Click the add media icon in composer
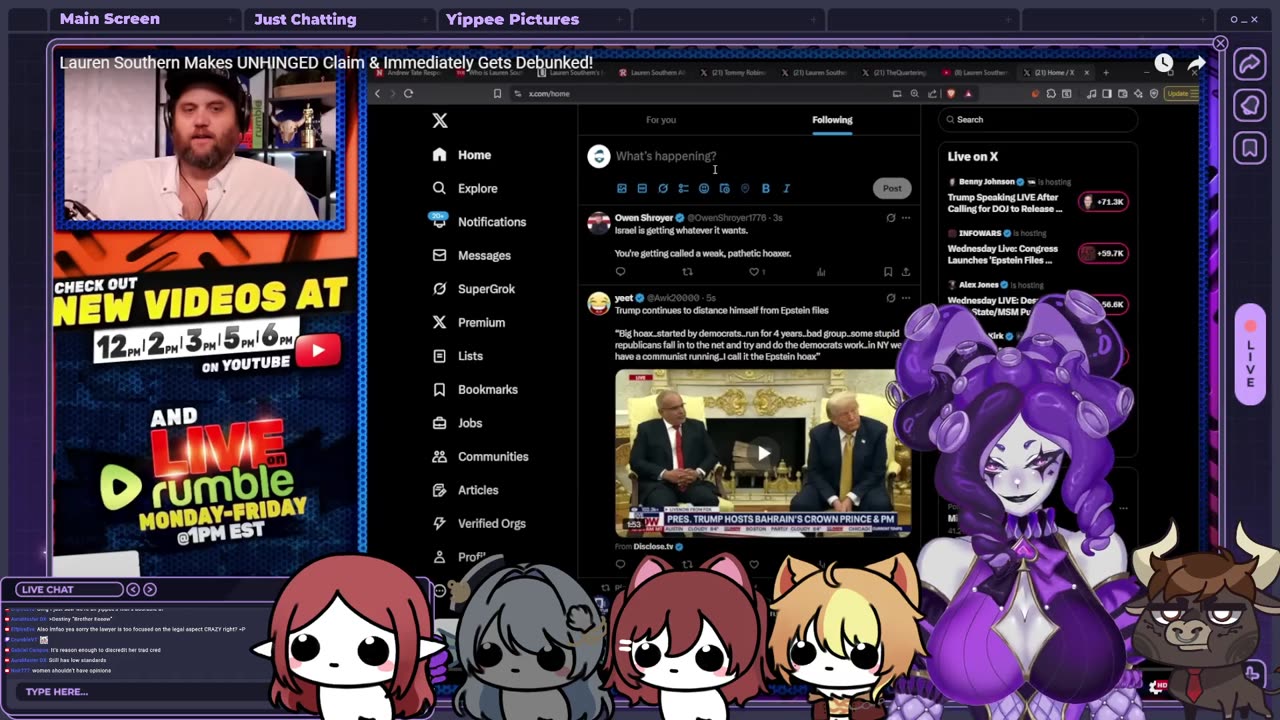The image size is (1280, 720). coord(621,188)
